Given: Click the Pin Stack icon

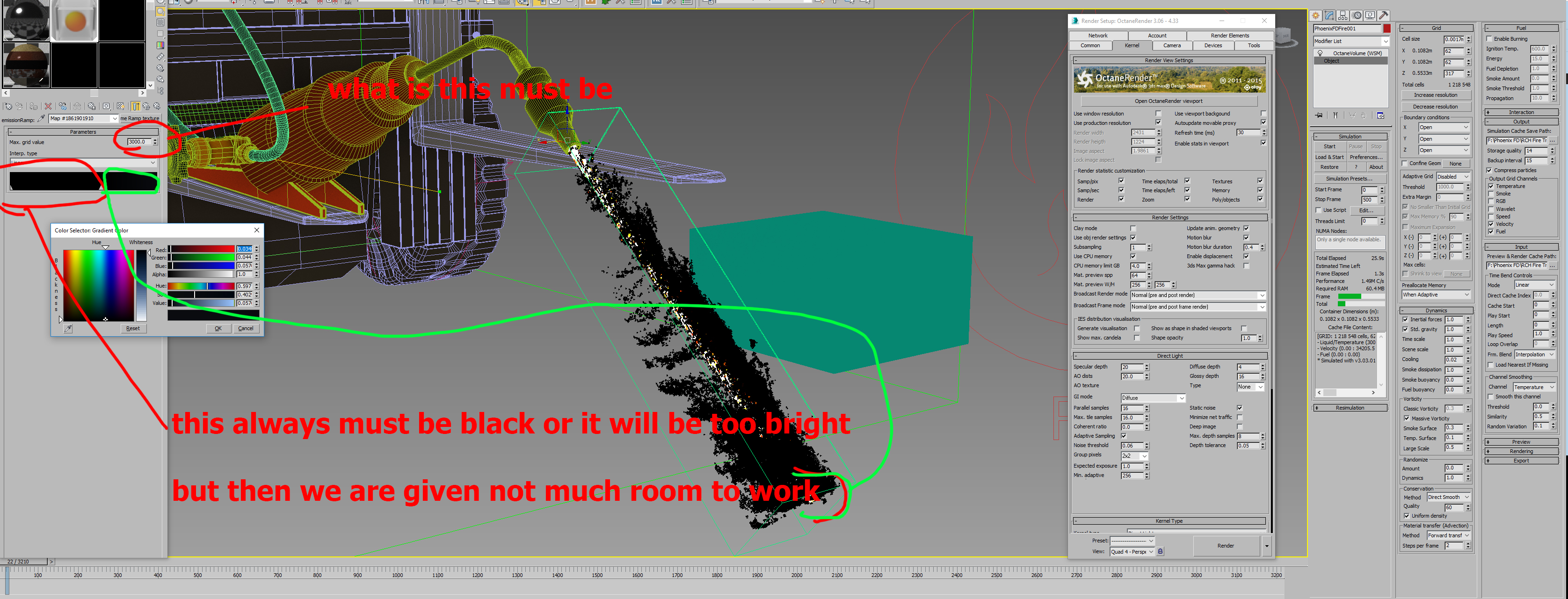Looking at the screenshot, I should 1318,115.
